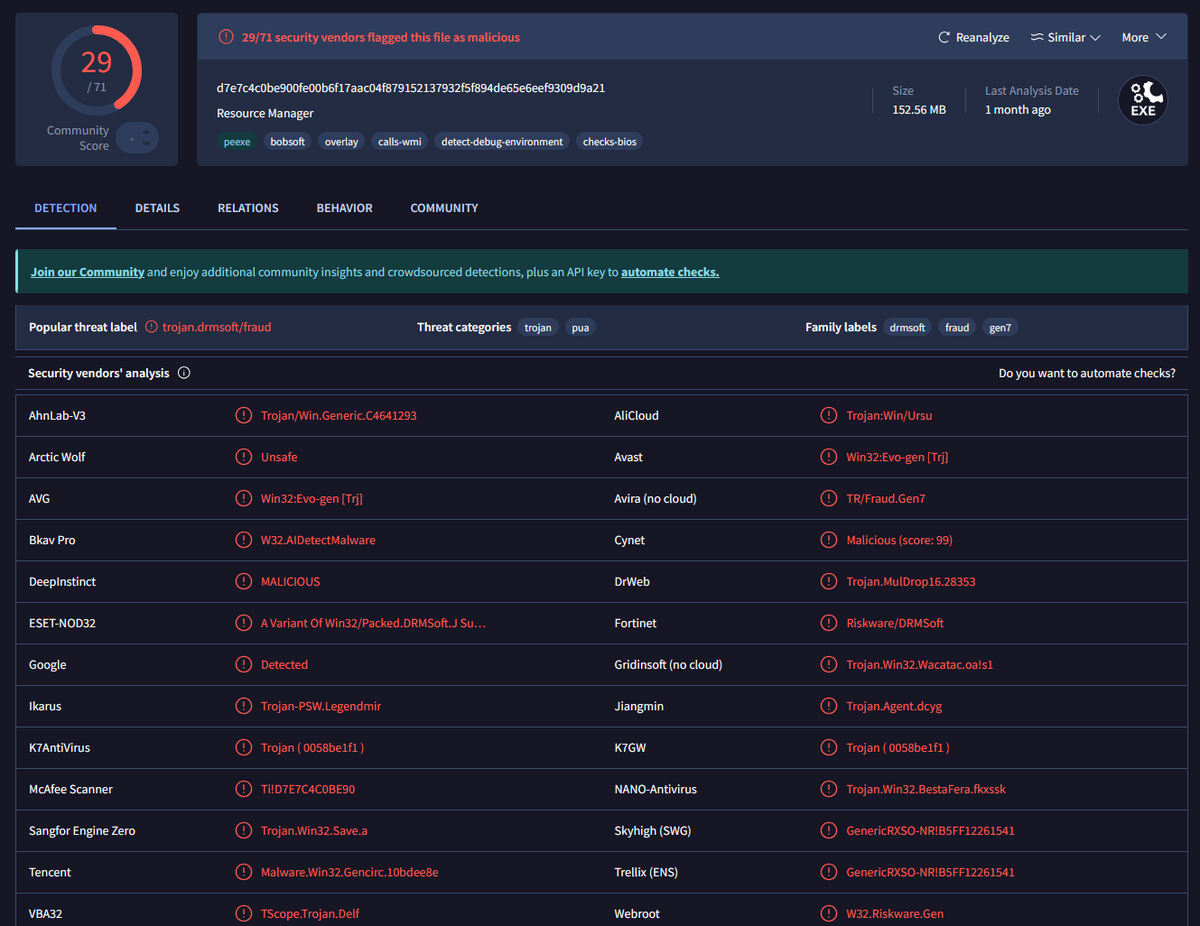Click alert icon for NANO-Antivirus detection

coord(828,789)
